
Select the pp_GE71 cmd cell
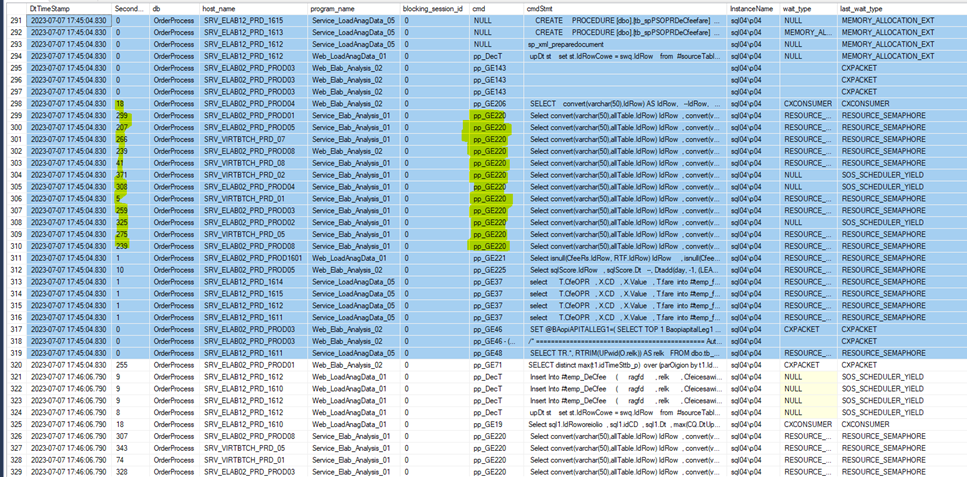click(x=489, y=365)
